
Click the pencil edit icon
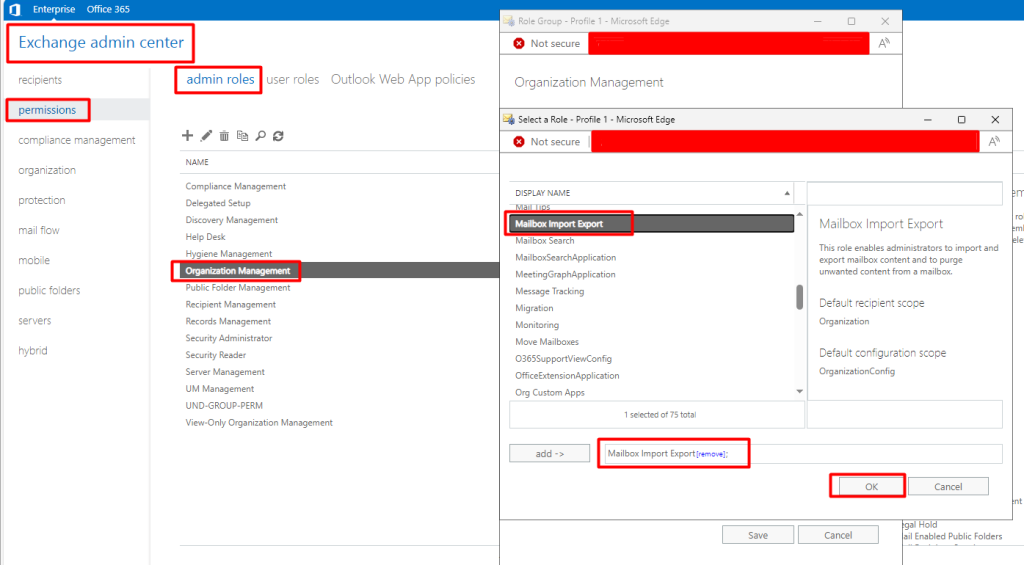[206, 136]
